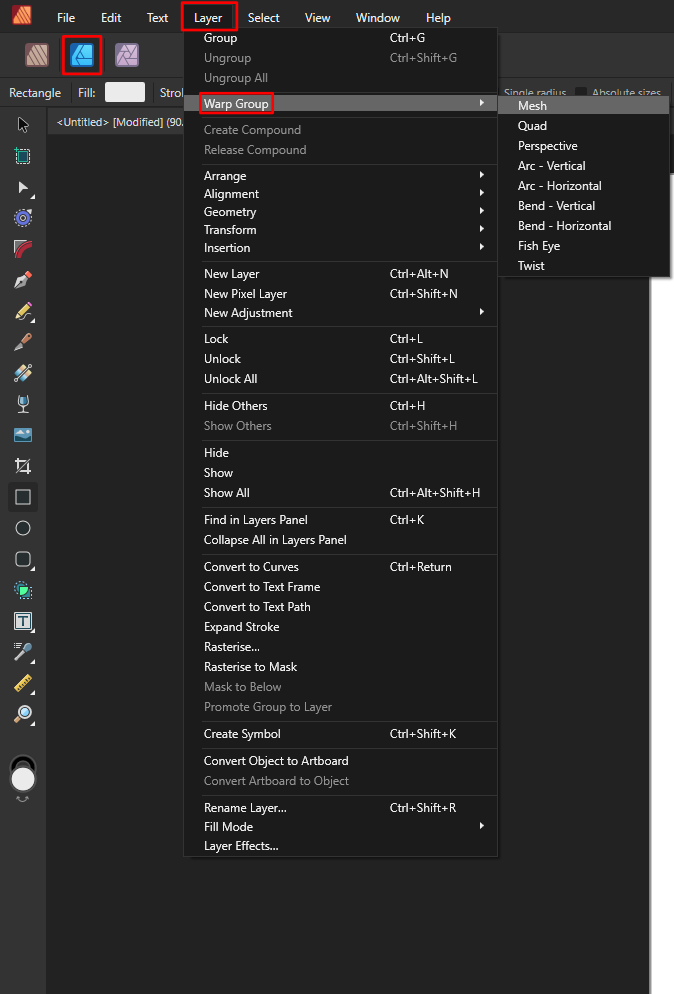Expand the Fill Mode submenu
The height and width of the screenshot is (994, 674).
click(x=228, y=826)
